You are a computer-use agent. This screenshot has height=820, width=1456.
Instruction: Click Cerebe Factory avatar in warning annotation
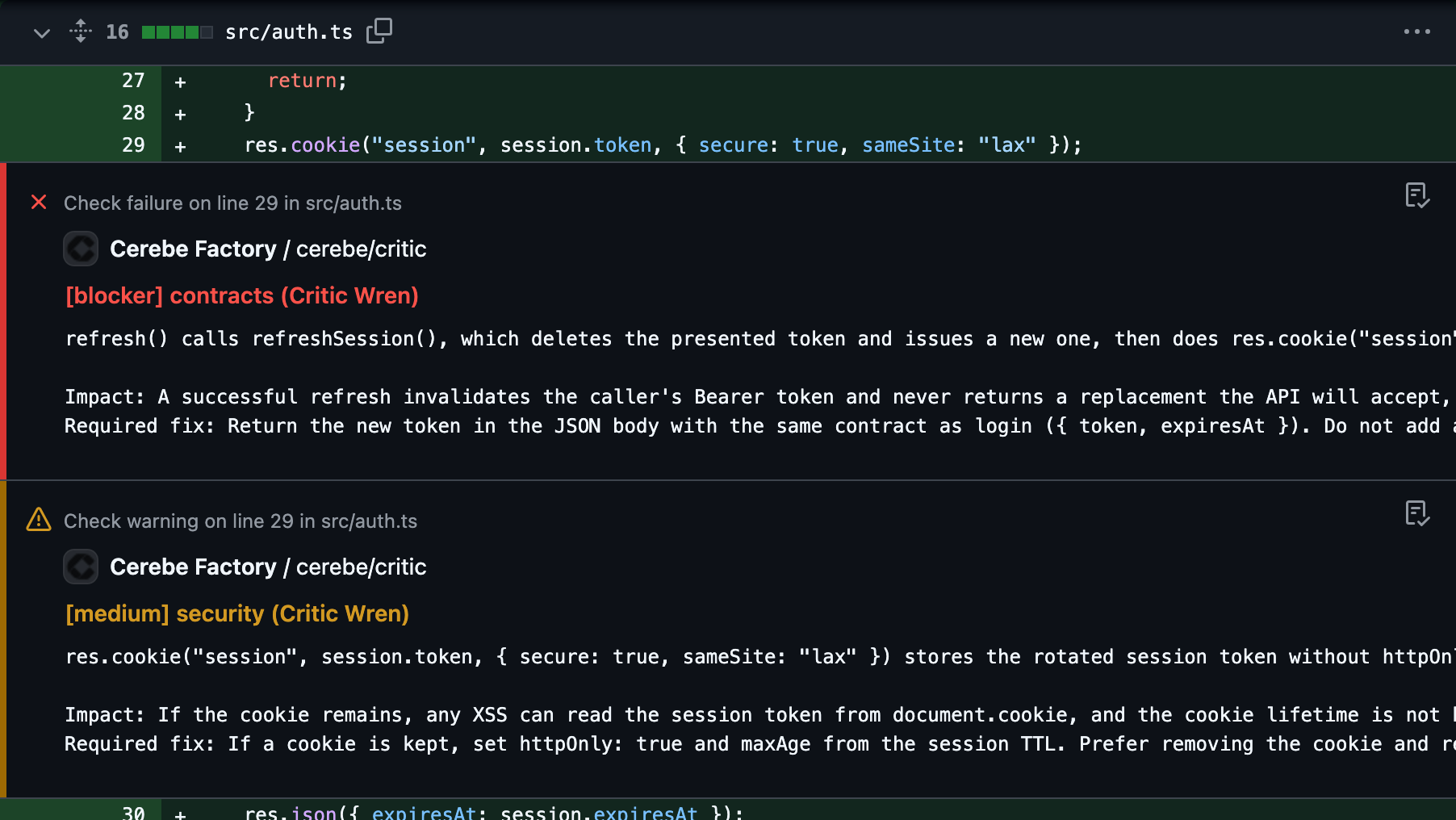click(81, 567)
